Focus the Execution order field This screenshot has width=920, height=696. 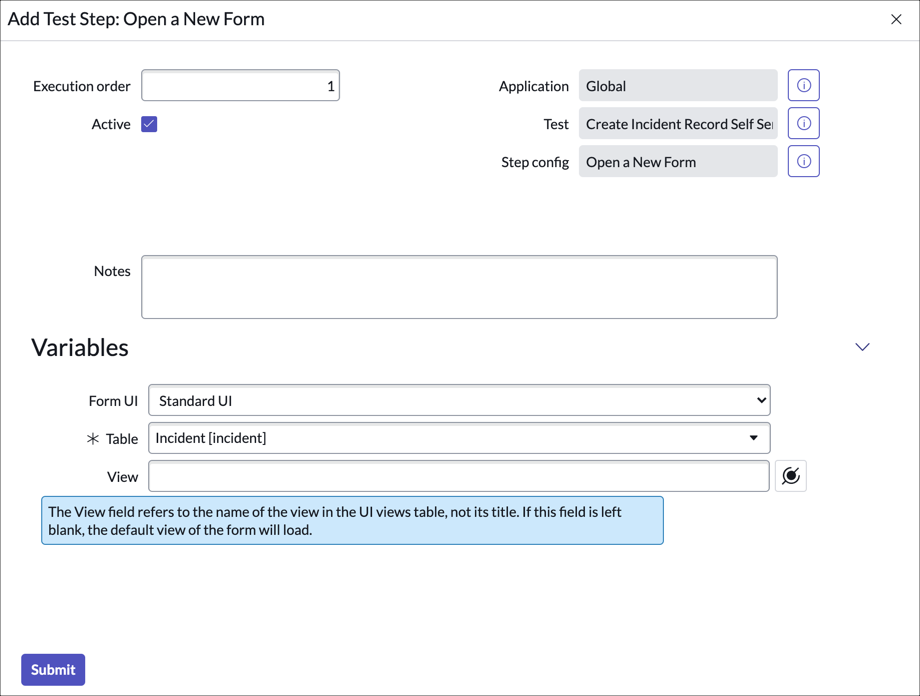coord(241,86)
